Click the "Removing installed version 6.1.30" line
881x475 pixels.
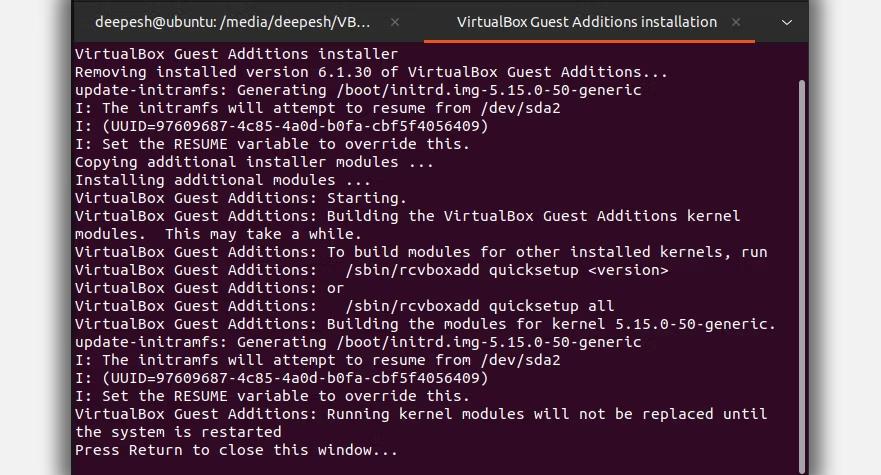(x=371, y=72)
